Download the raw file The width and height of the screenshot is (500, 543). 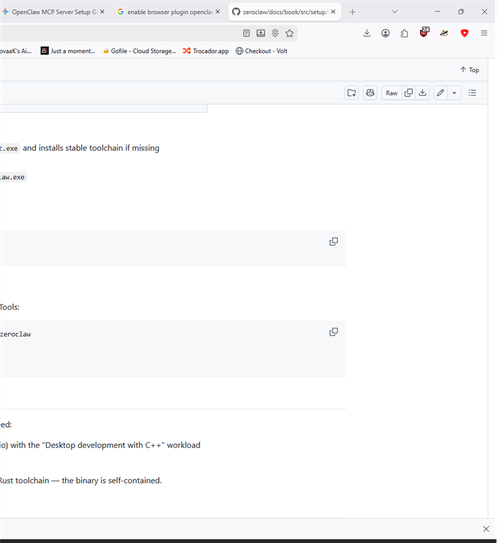click(x=422, y=93)
